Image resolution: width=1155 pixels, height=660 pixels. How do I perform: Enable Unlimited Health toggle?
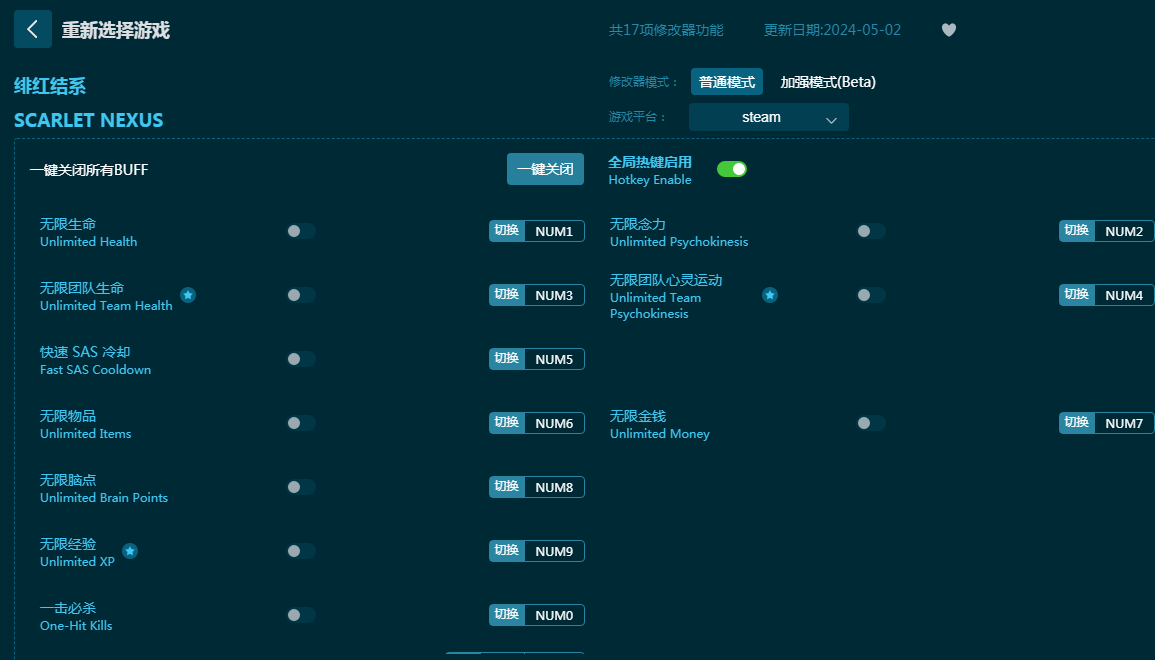301,231
